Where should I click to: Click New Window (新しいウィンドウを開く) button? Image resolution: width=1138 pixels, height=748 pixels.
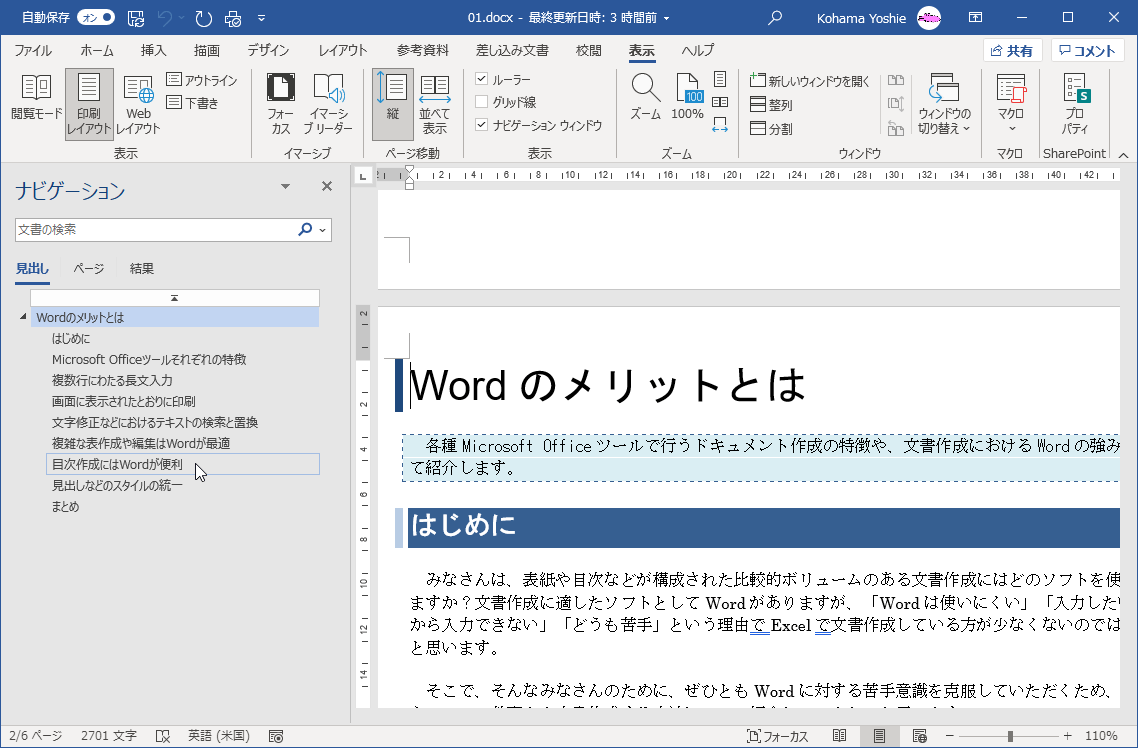810,81
